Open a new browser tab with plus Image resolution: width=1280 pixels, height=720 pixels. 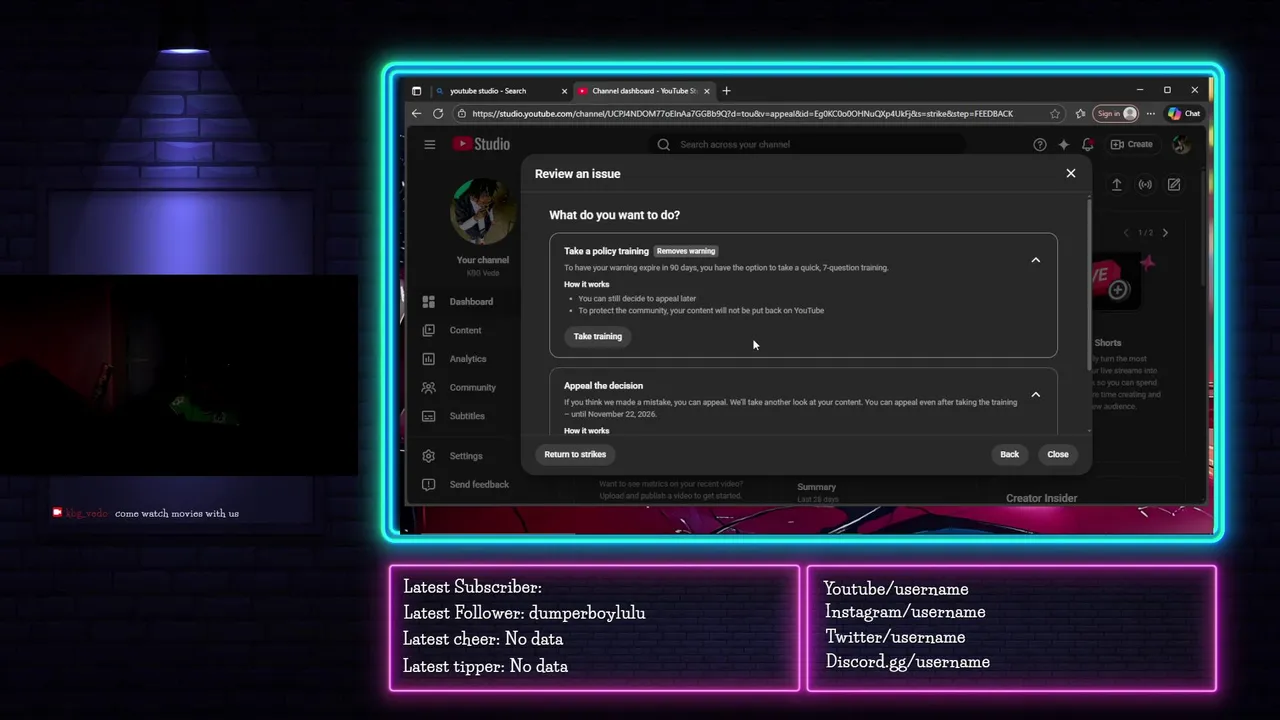726,91
